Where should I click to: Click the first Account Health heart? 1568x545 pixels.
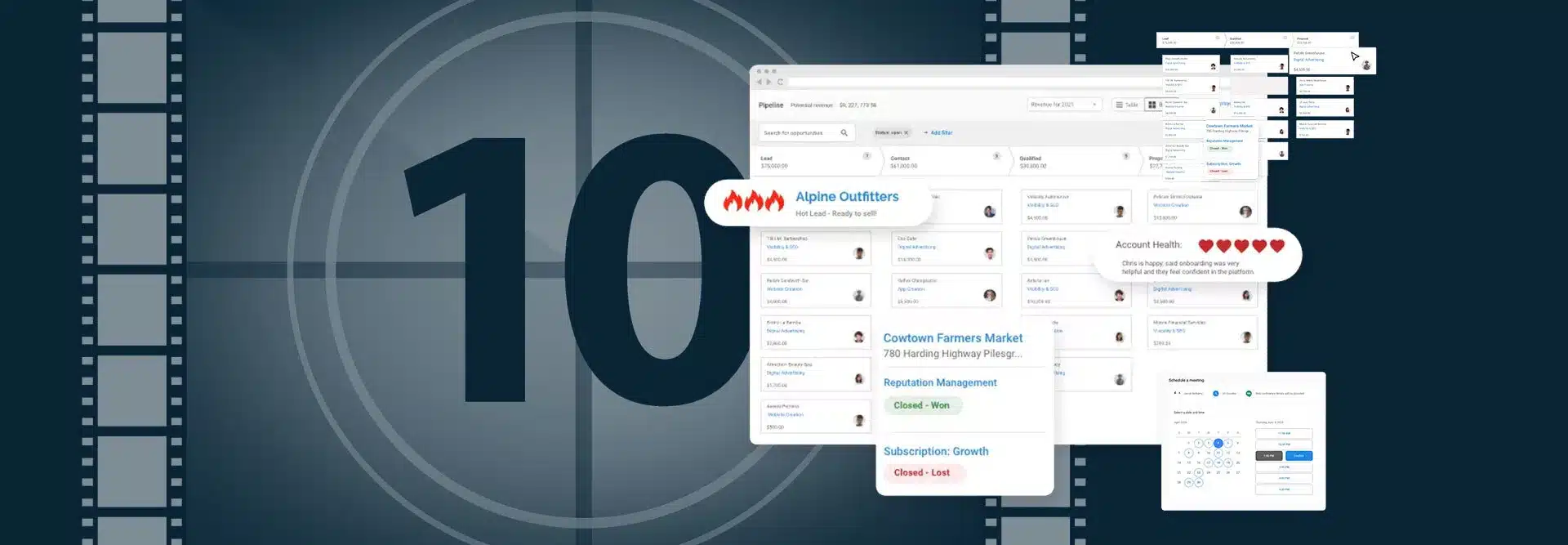(x=1205, y=245)
